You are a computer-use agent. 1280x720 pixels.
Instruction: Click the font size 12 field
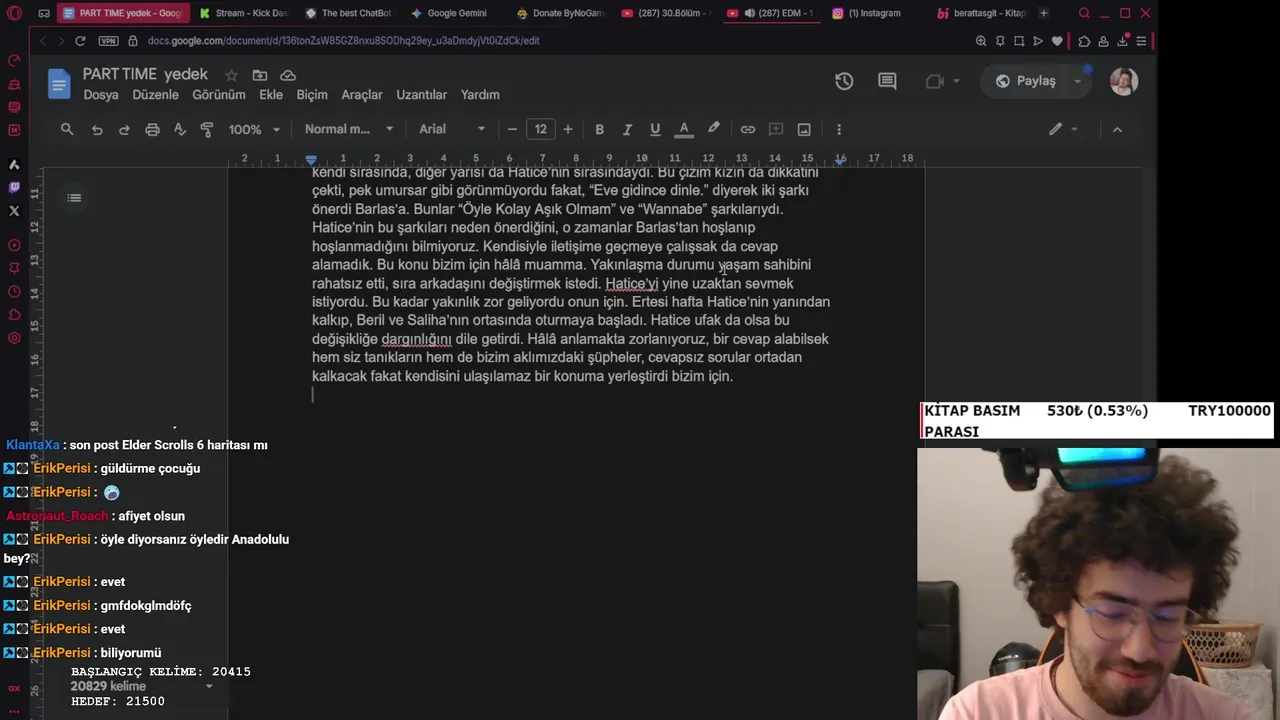click(541, 129)
